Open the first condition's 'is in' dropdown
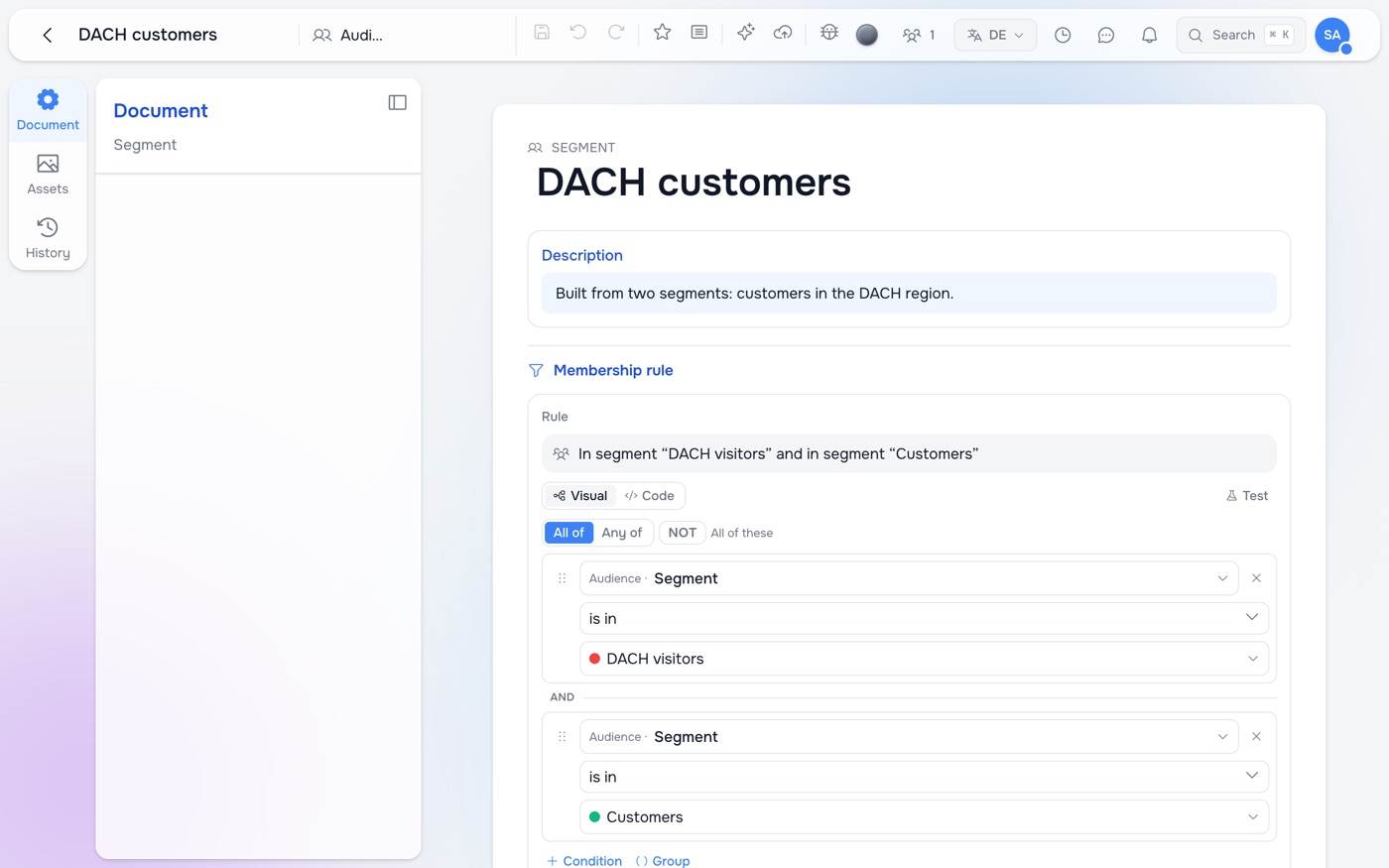This screenshot has height=868, width=1389. point(924,618)
